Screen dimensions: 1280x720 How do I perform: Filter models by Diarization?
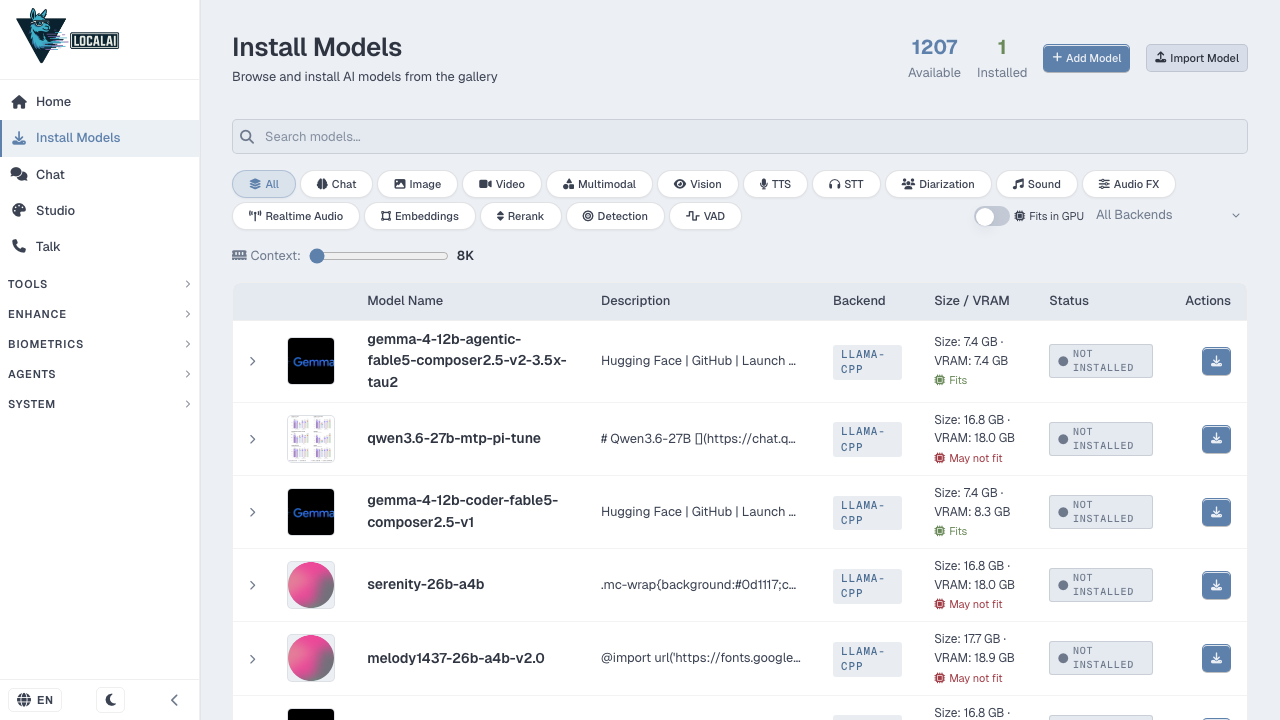coord(938,184)
